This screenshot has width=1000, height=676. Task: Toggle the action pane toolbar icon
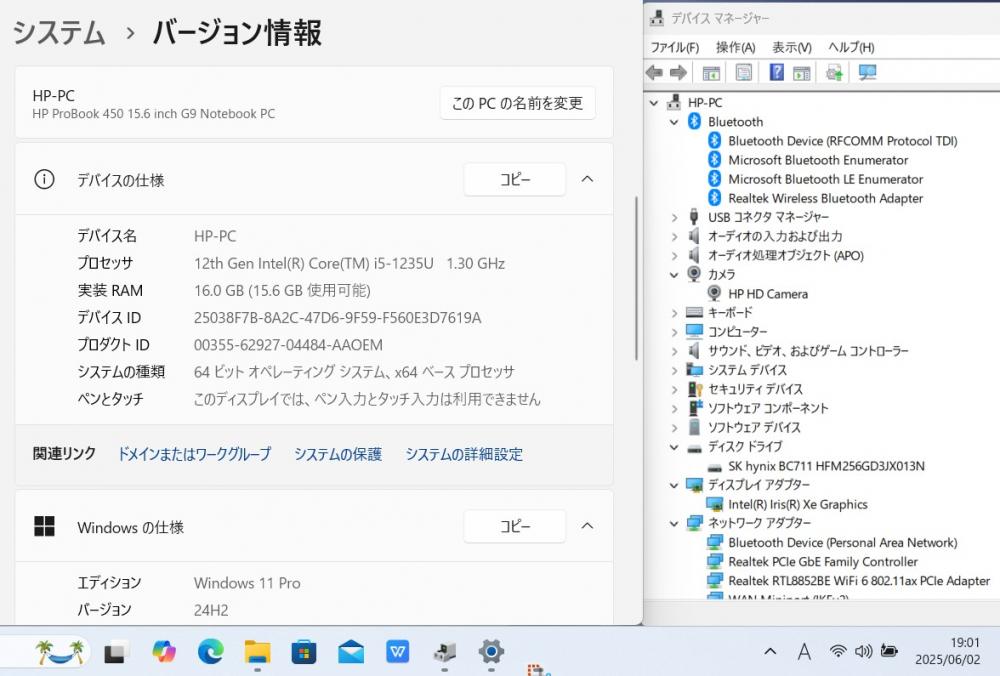point(802,73)
